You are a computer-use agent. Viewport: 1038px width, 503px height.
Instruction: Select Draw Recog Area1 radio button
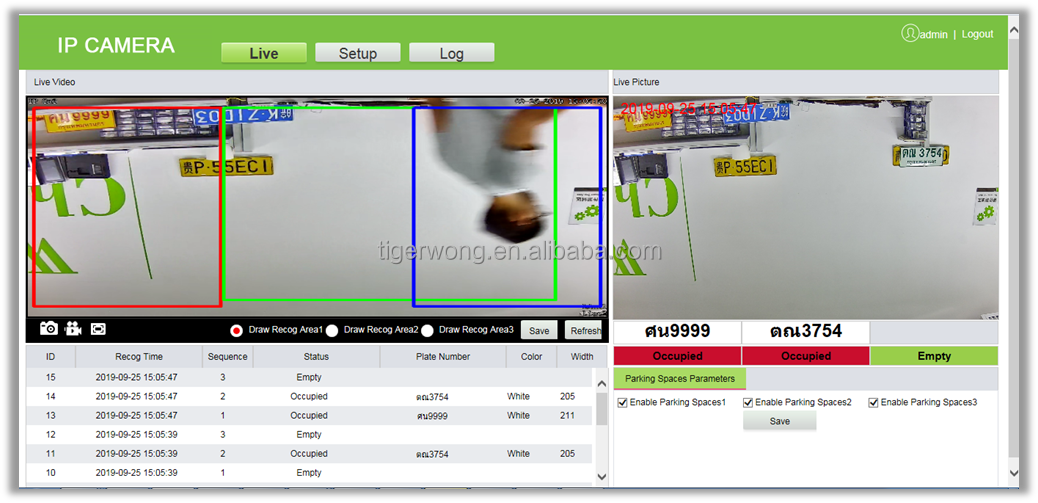point(236,330)
